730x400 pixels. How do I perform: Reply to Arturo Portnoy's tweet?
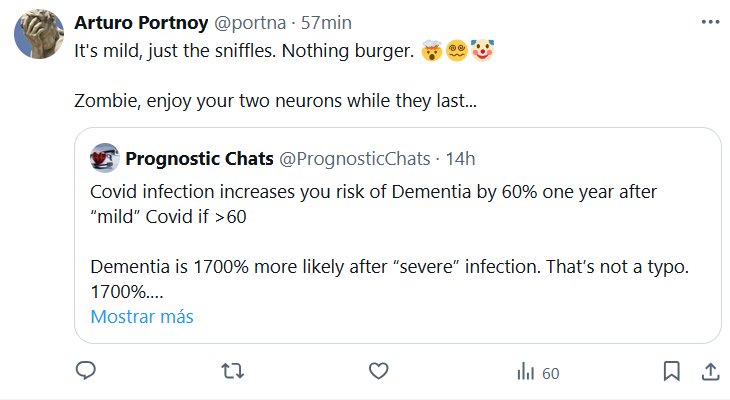[86, 372]
